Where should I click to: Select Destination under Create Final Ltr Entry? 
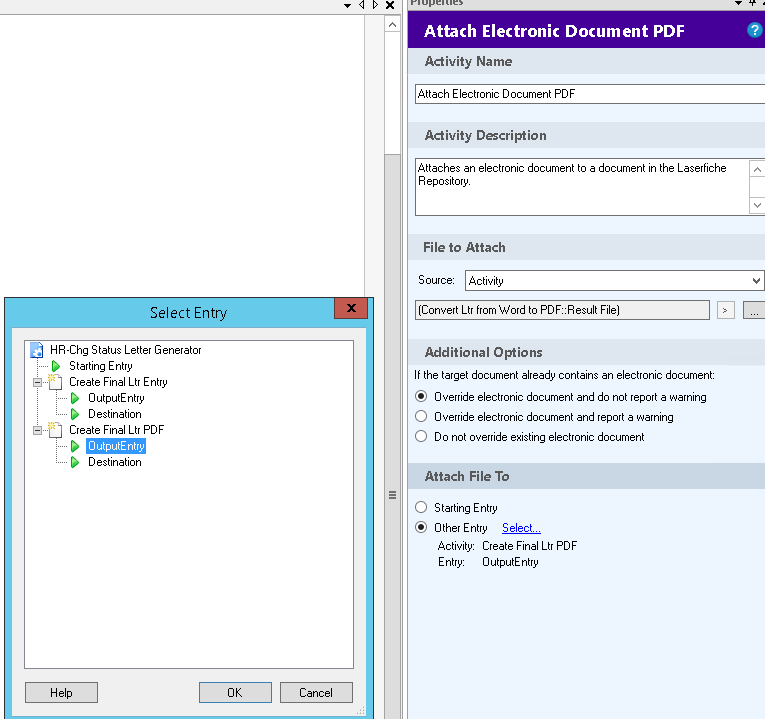pos(114,414)
